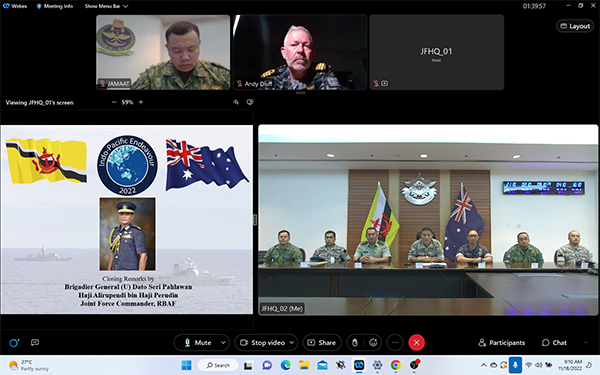The image size is (600, 375).
Task: Zoom out the shared screen with minus
Action: click(114, 102)
